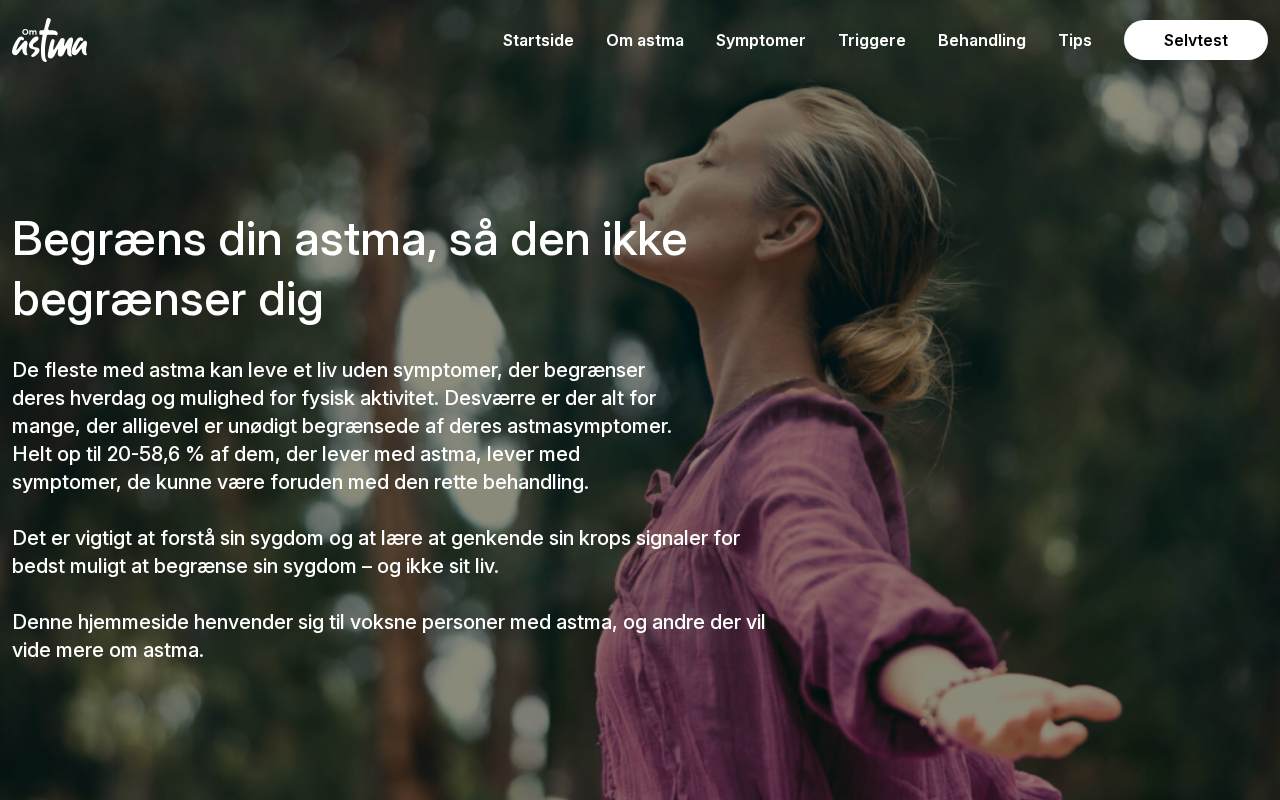The height and width of the screenshot is (800, 1280).
Task: Open the Startside navigation link
Action: pos(538,40)
